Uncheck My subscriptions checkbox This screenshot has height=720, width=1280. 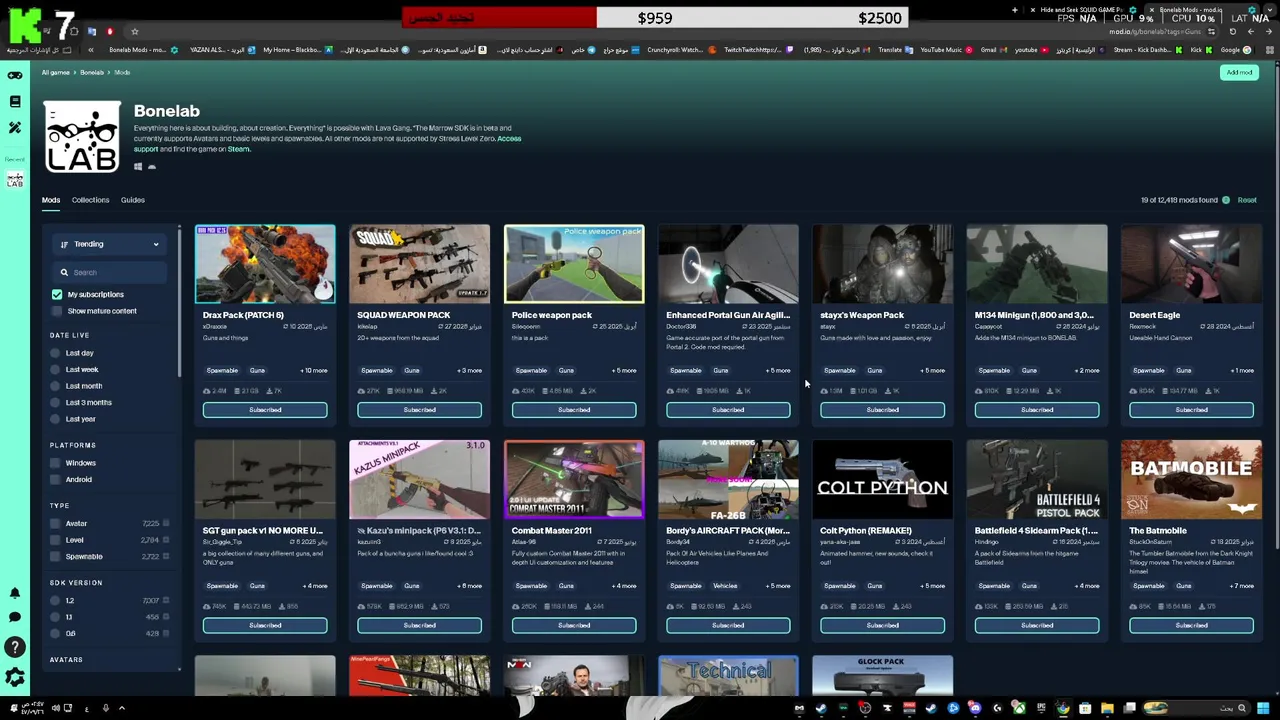(57, 294)
